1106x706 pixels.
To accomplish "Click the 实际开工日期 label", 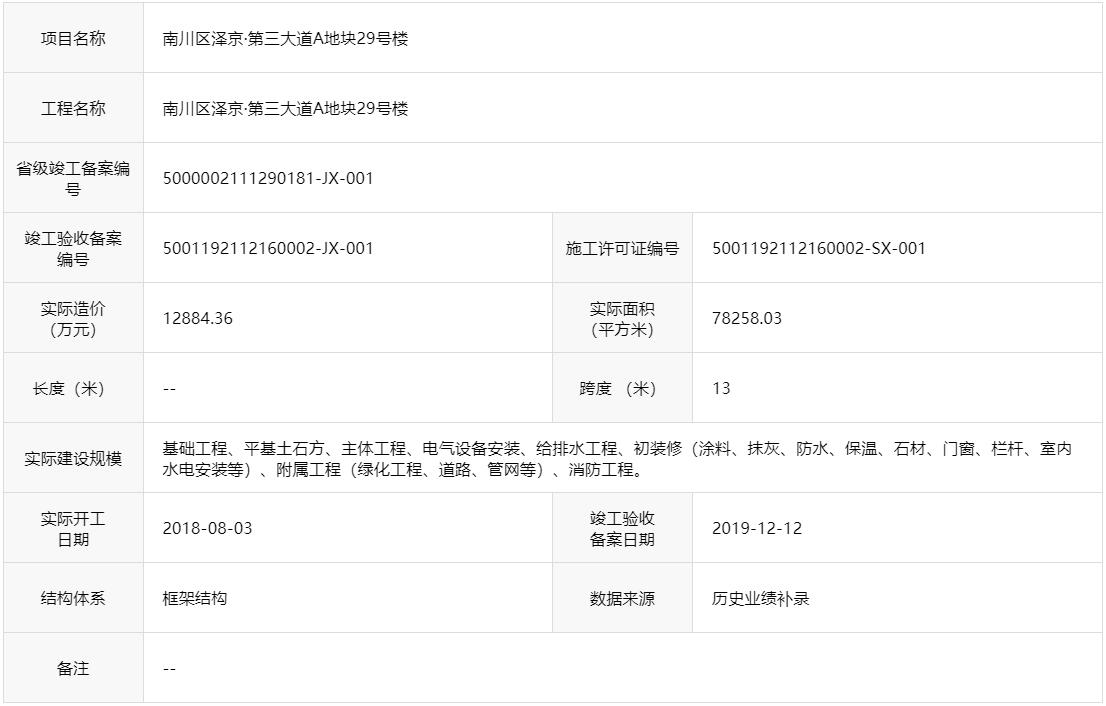I will coord(73,529).
